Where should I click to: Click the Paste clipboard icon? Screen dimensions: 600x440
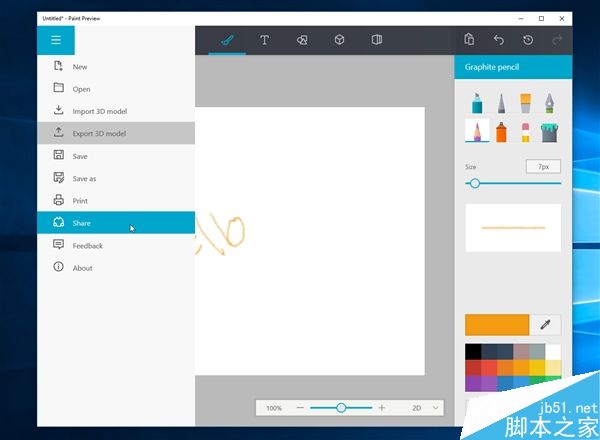pos(469,39)
